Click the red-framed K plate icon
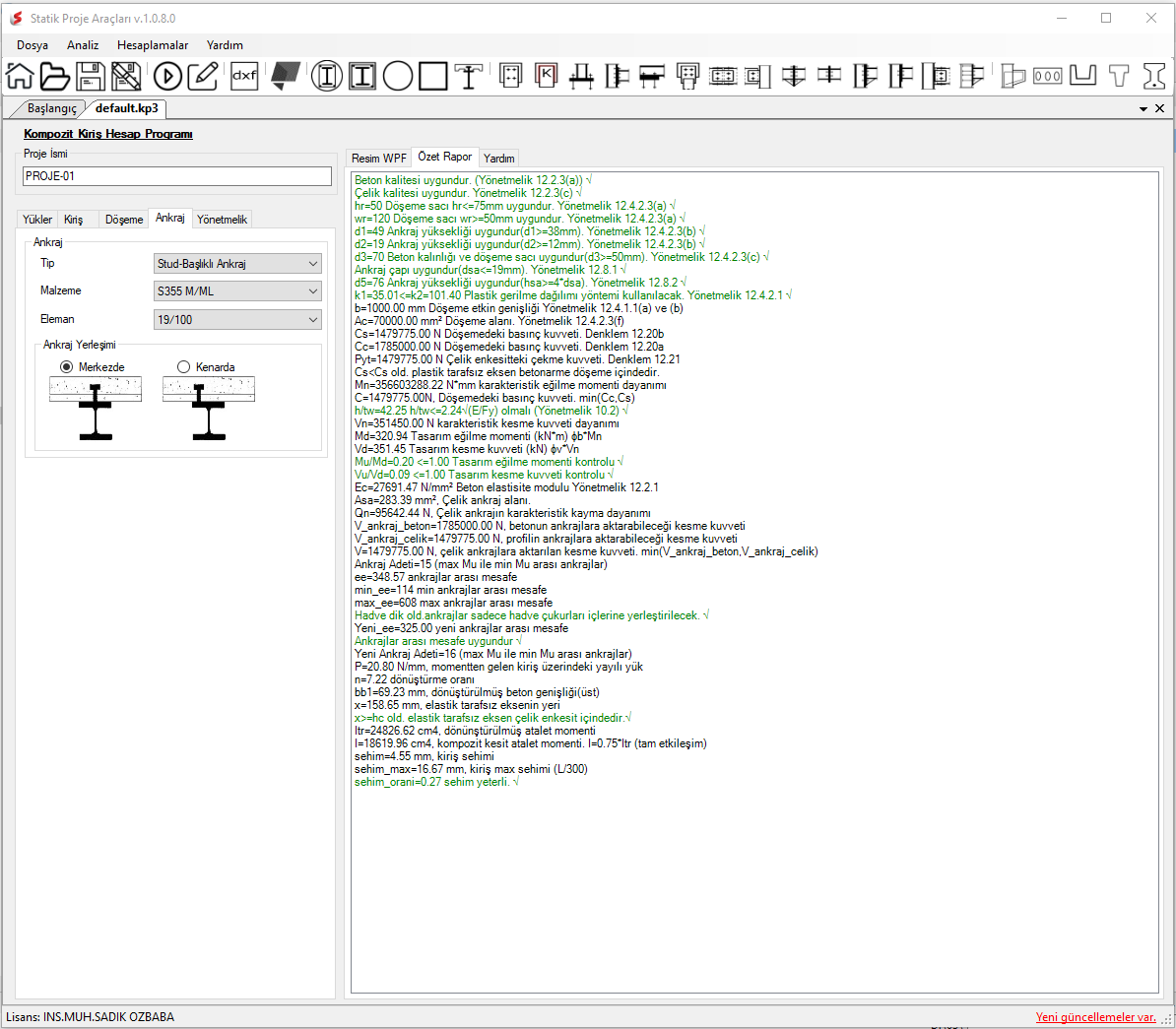 [x=546, y=75]
